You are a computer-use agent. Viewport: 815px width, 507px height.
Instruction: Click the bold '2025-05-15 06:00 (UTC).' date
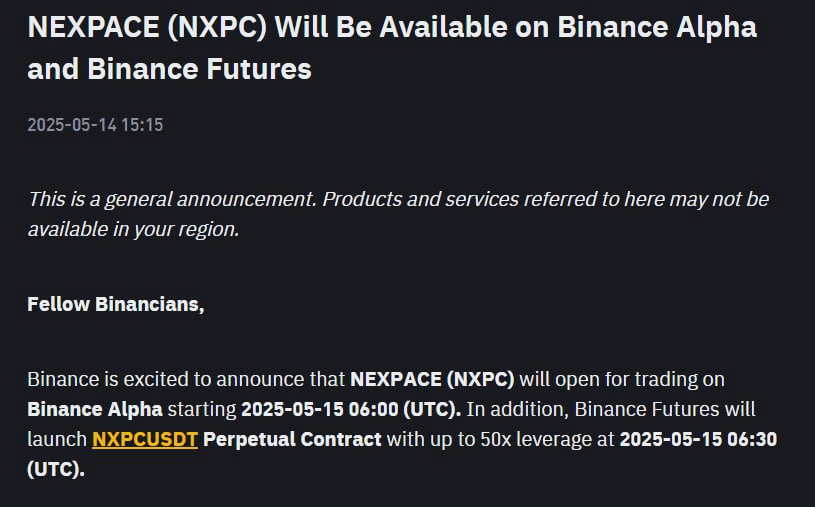coord(351,409)
